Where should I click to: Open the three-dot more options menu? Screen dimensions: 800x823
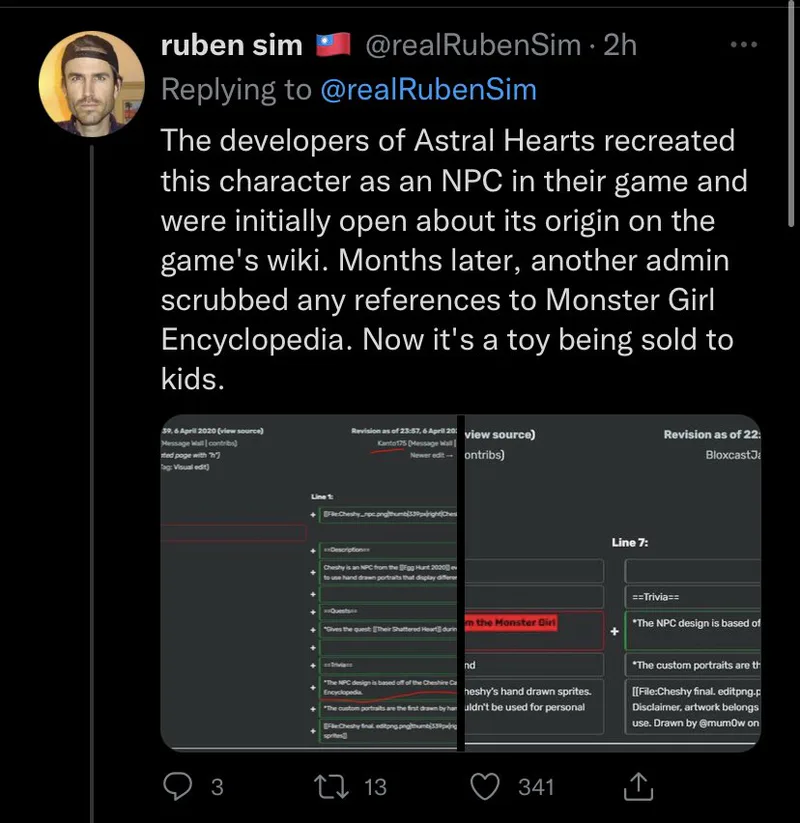click(x=744, y=45)
